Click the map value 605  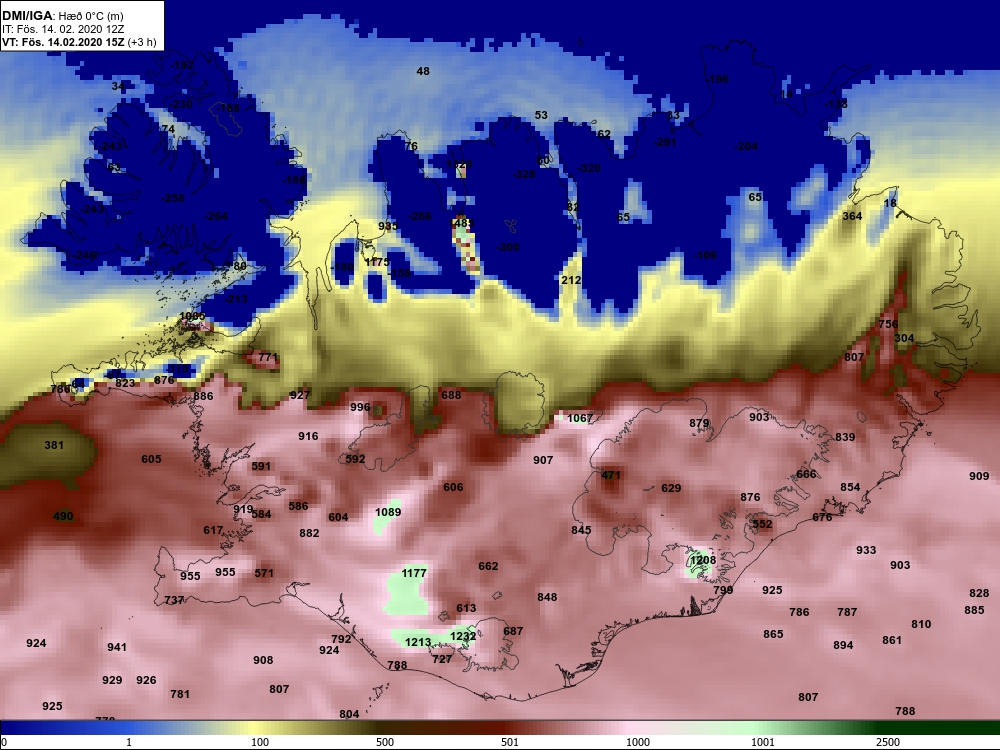coord(151,459)
